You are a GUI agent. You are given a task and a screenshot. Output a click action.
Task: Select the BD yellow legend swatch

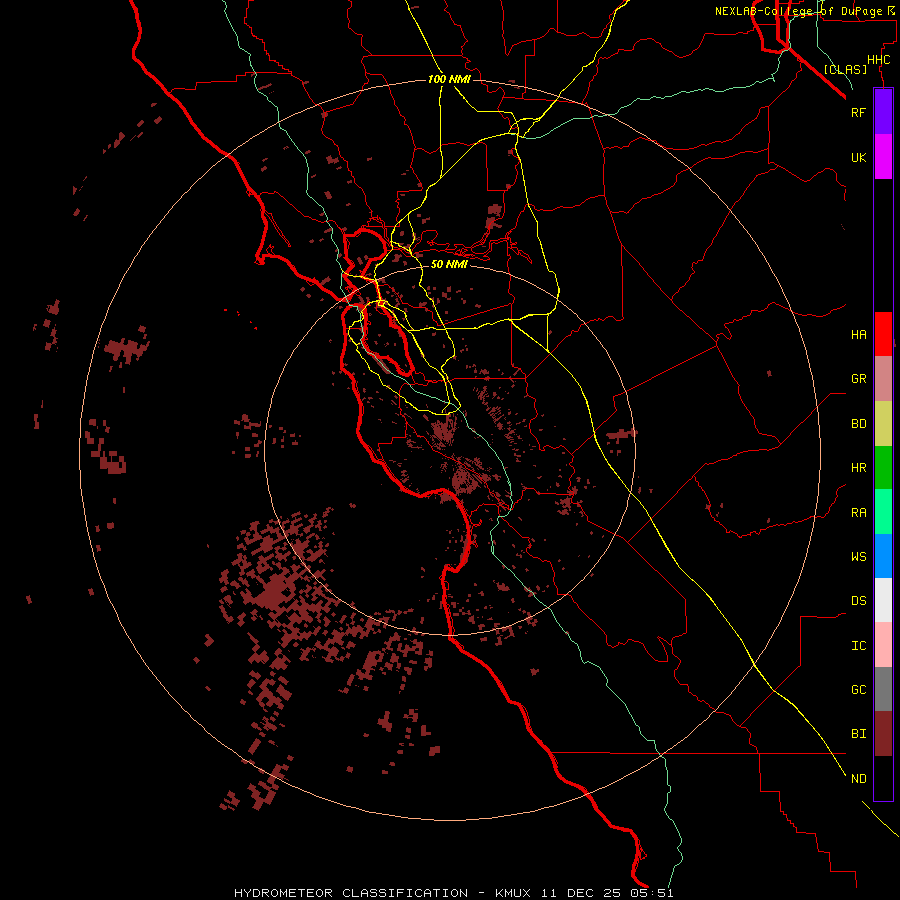[x=883, y=424]
